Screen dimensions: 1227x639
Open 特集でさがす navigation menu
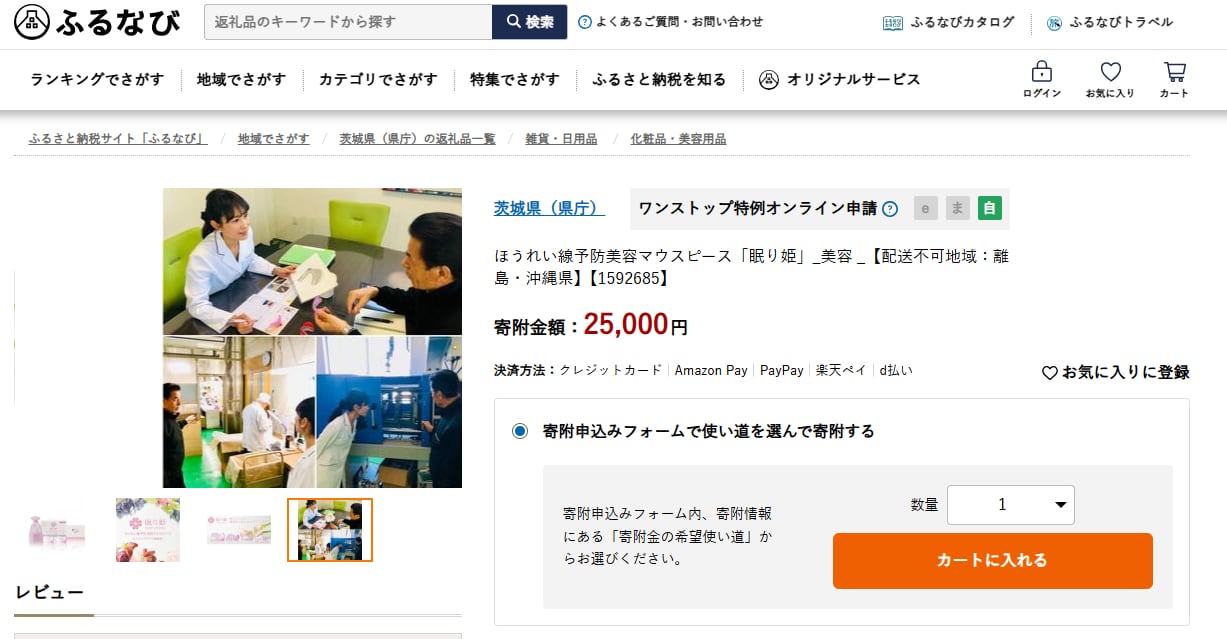515,79
